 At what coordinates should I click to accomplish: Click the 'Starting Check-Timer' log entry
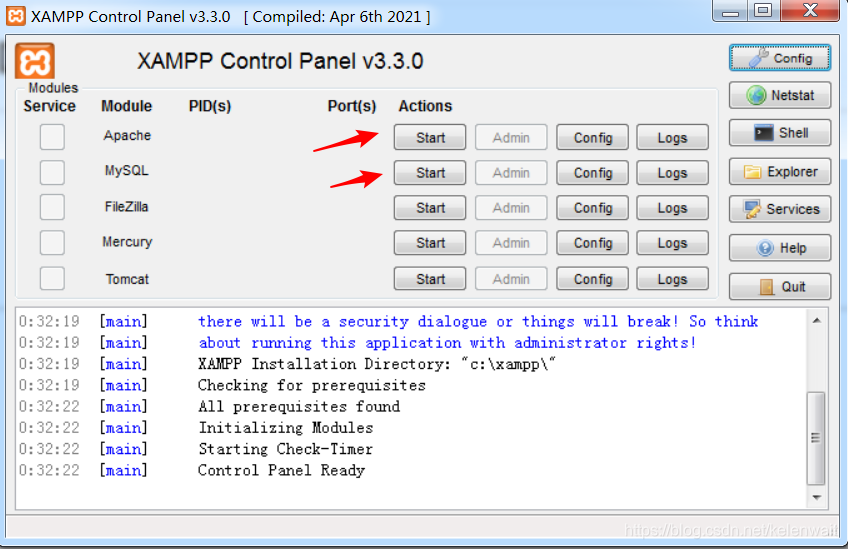[286, 449]
